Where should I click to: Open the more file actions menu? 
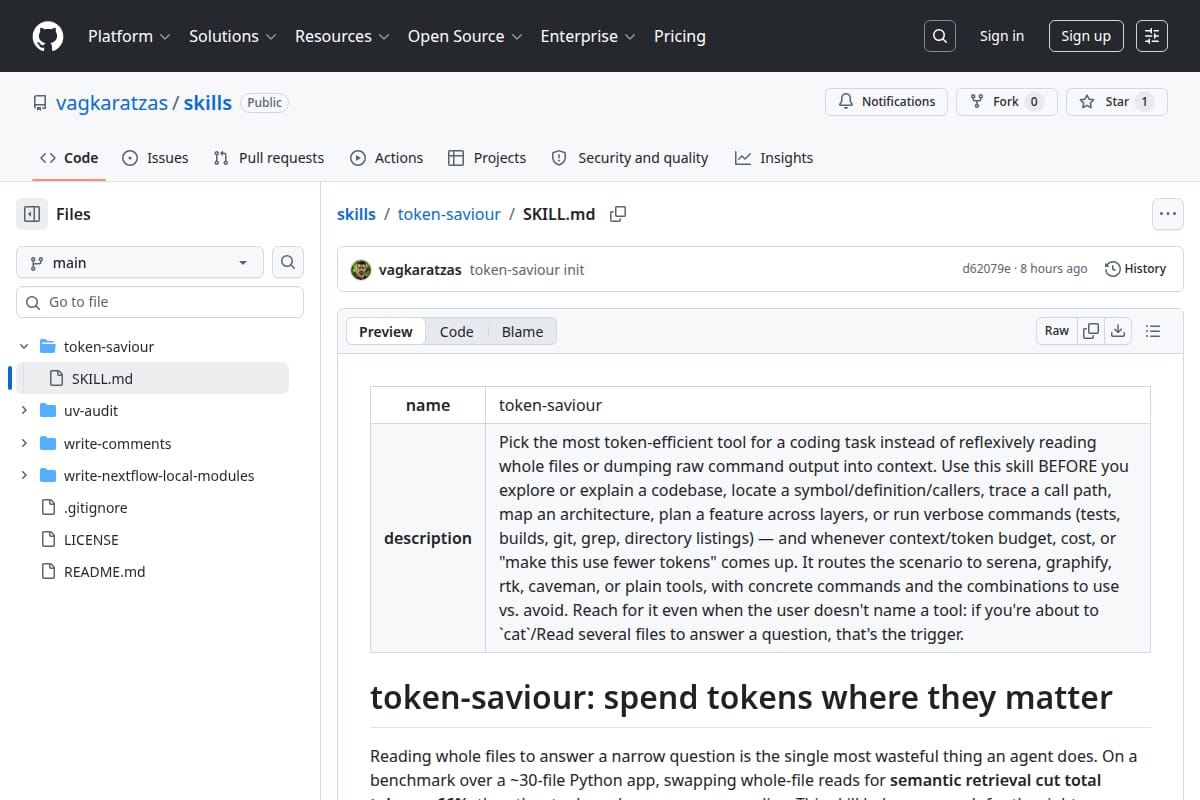(x=1167, y=214)
